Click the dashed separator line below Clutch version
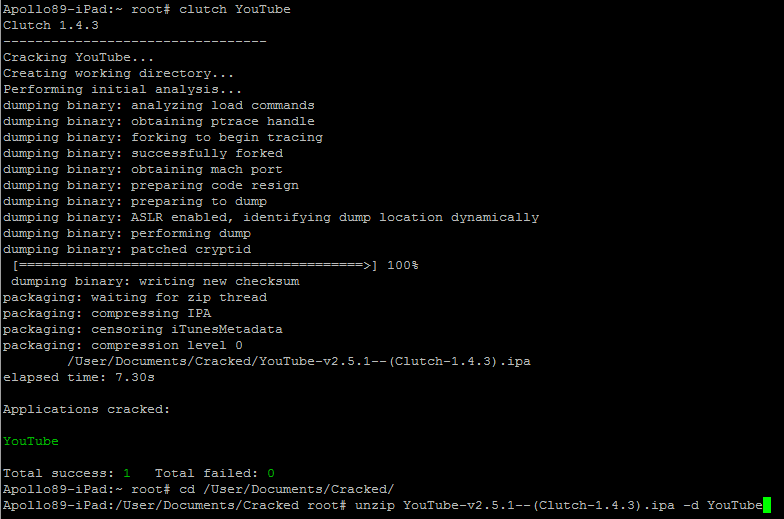This screenshot has width=784, height=519. click(135, 41)
